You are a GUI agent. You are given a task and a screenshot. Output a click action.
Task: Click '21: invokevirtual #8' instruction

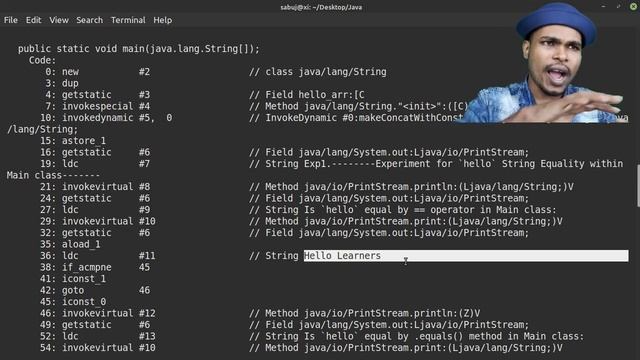coord(95,187)
